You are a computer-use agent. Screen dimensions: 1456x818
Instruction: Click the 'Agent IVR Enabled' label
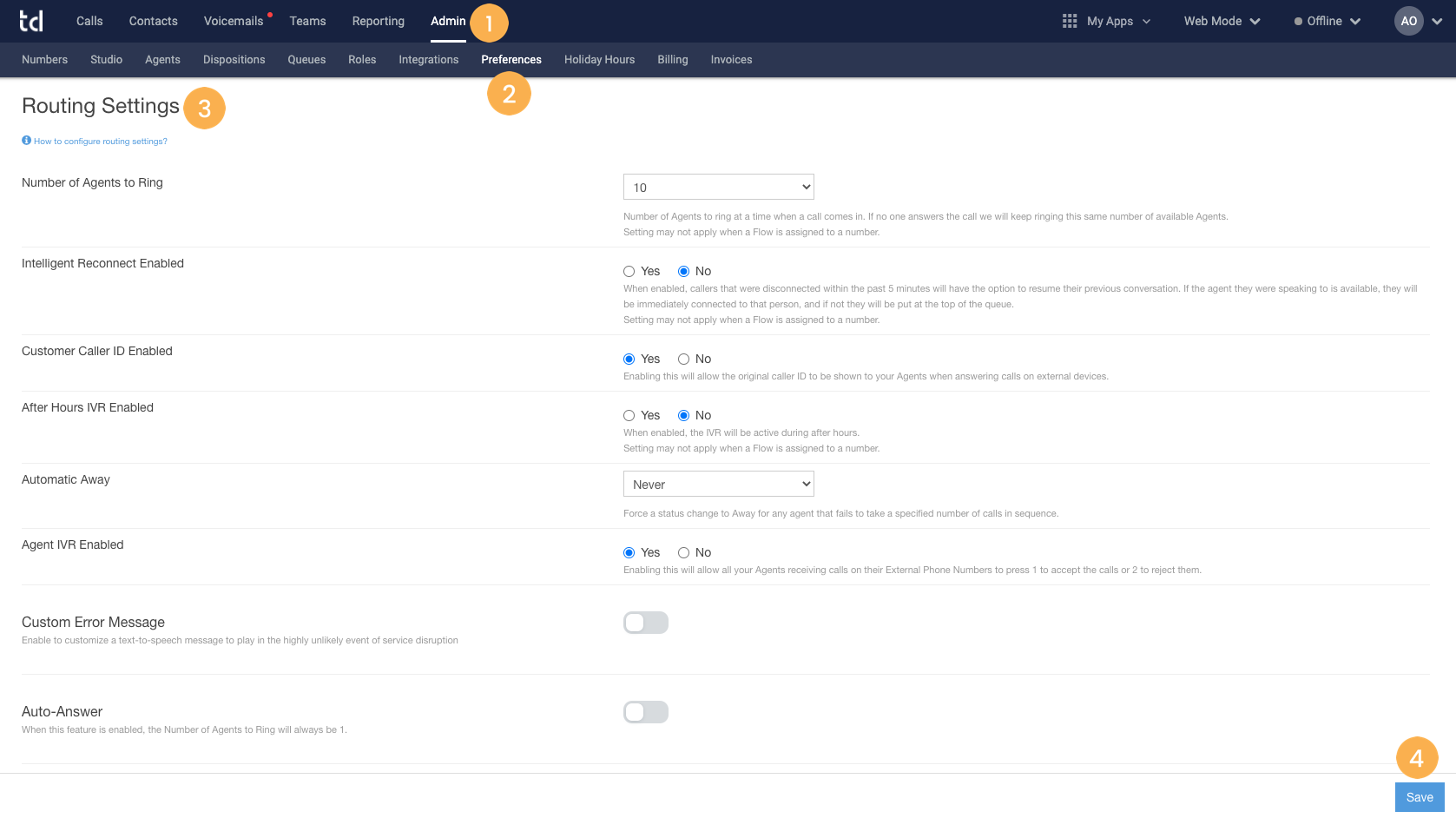[x=73, y=544]
